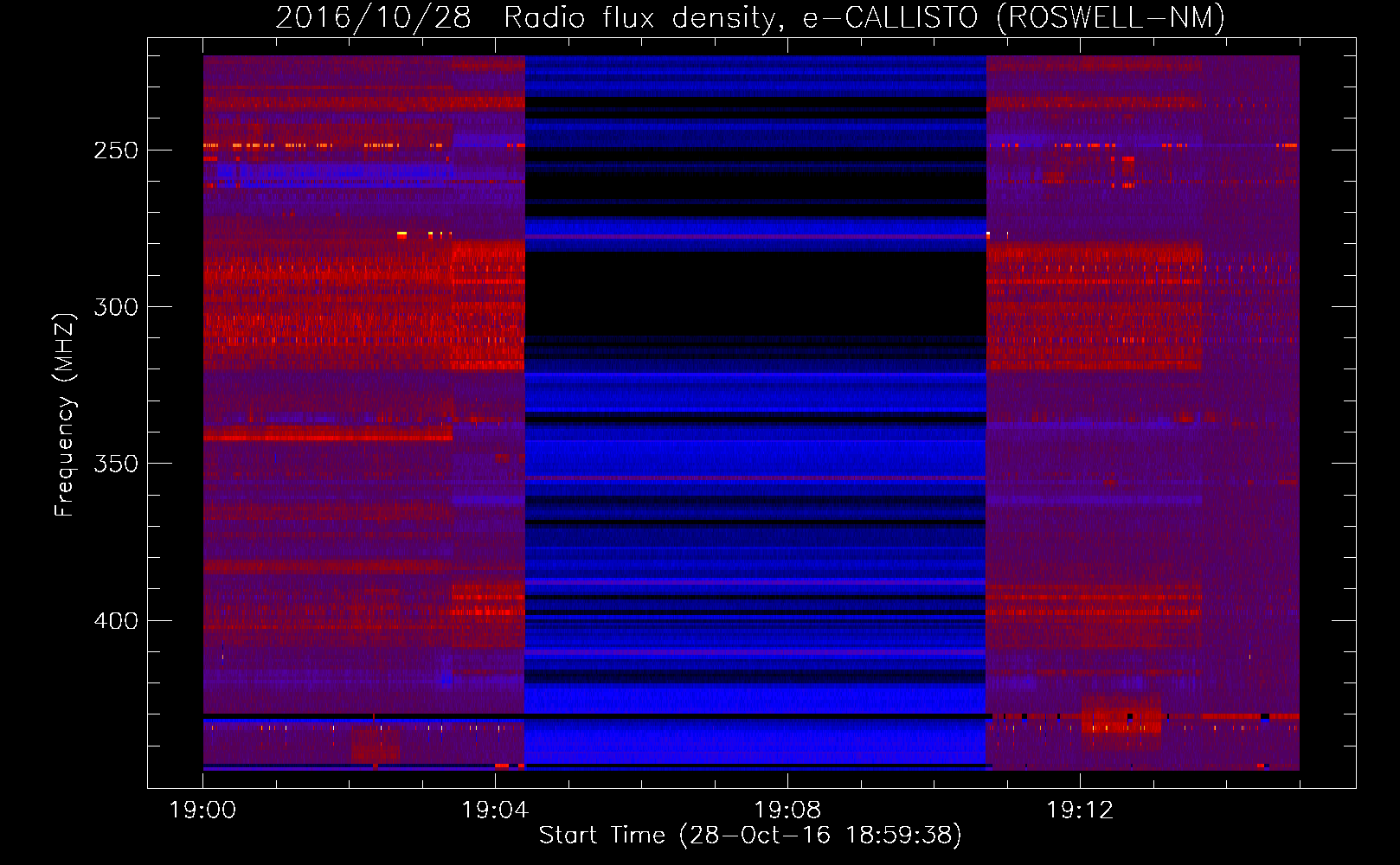Viewport: 1400px width, 865px height.
Task: Click the 'Start Time (28-Oct-16 18:59:38)' label
Action: pos(750,836)
